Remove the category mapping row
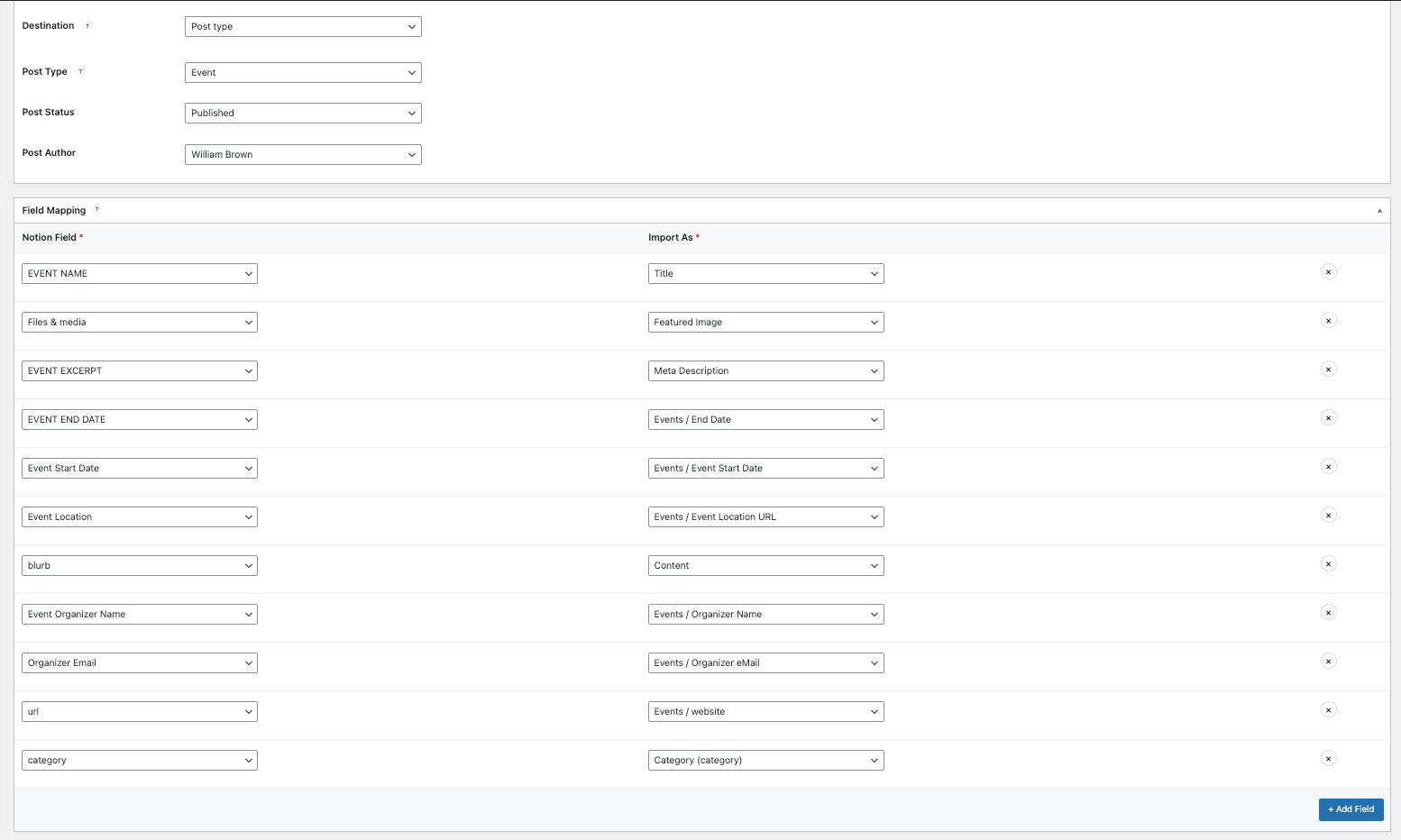Image resolution: width=1401 pixels, height=840 pixels. click(x=1328, y=758)
